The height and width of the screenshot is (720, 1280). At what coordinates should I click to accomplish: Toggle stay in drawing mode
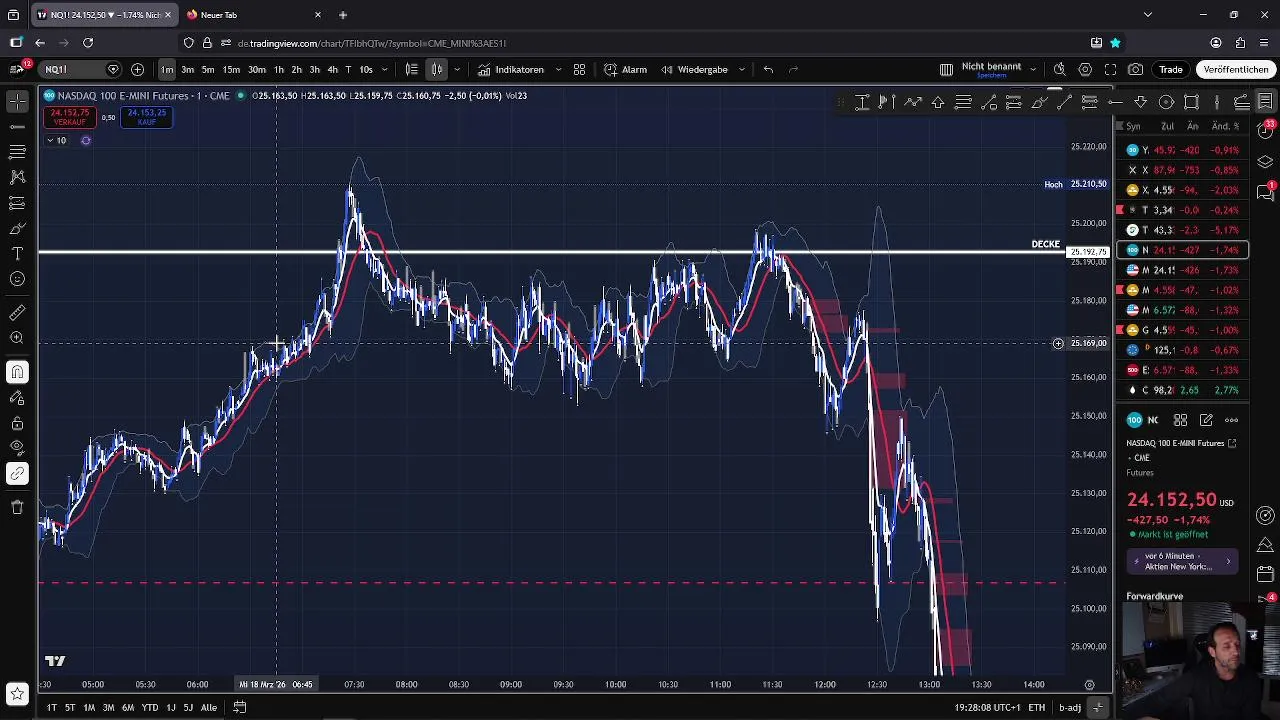tap(17, 398)
